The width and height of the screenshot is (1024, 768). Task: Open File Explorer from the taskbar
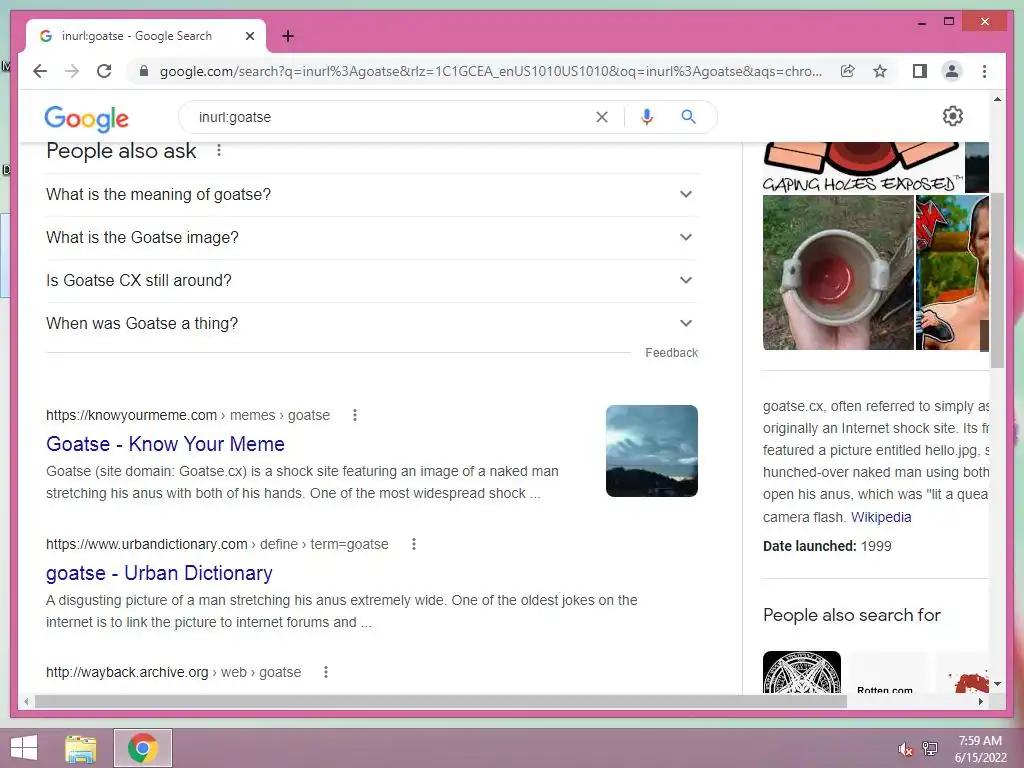(81, 748)
